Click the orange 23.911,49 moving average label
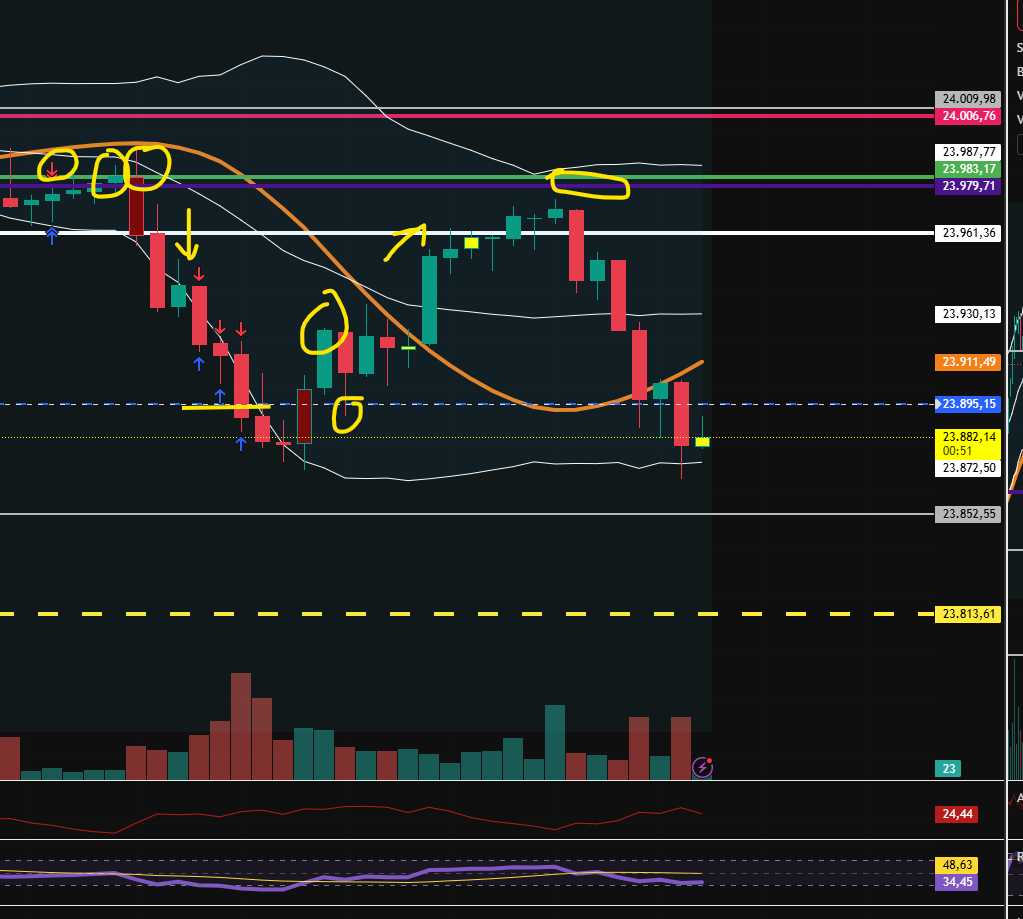The width and height of the screenshot is (1023, 919). (966, 362)
